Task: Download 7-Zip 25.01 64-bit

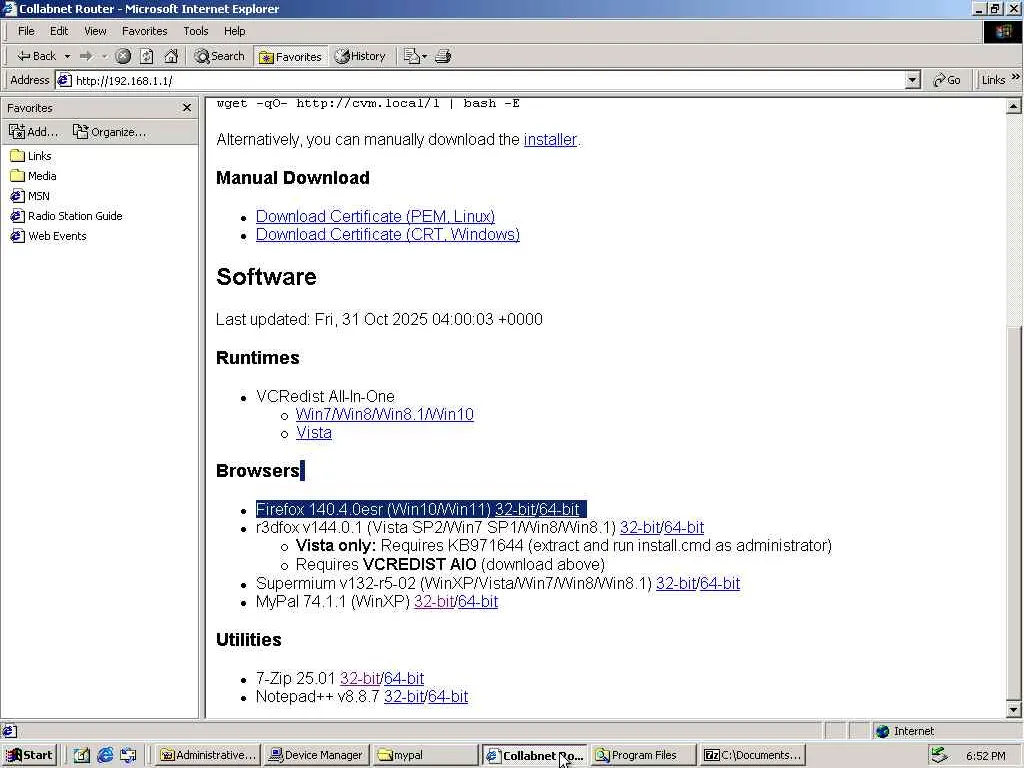Action: click(x=404, y=679)
